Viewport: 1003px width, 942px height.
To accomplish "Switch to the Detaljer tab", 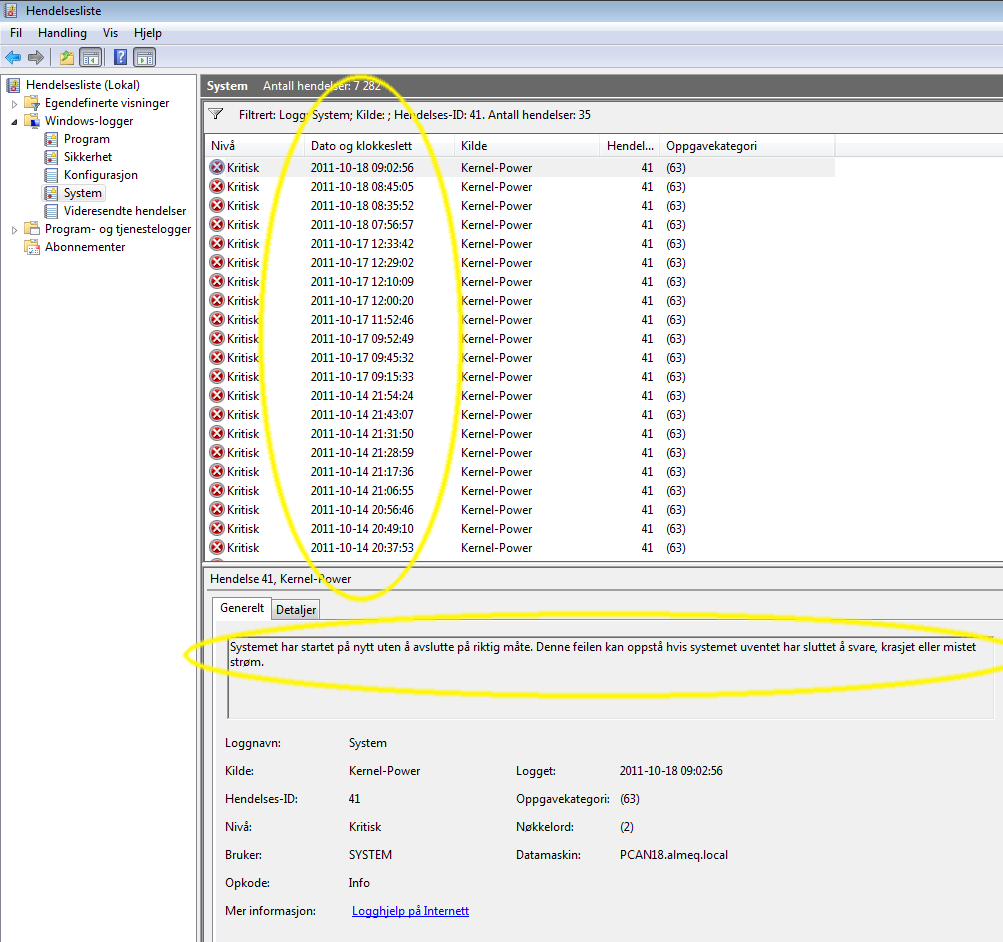I will tap(295, 609).
